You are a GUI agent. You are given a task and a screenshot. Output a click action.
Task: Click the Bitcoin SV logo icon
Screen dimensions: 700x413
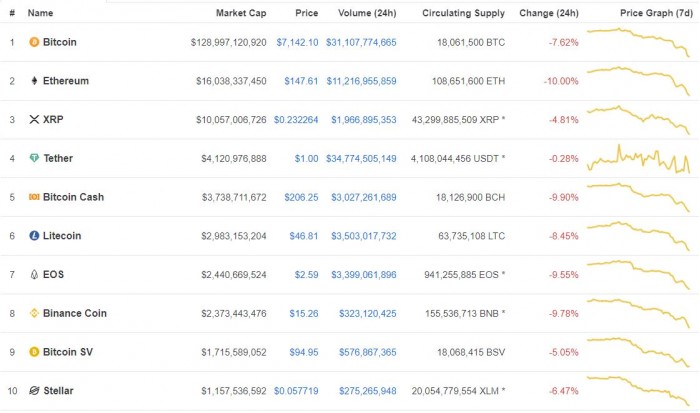(x=34, y=351)
